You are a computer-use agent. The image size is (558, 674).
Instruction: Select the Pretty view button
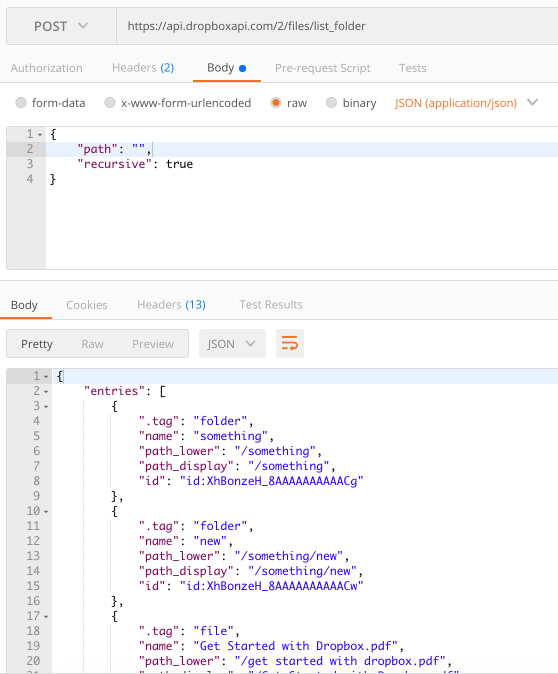coord(37,344)
